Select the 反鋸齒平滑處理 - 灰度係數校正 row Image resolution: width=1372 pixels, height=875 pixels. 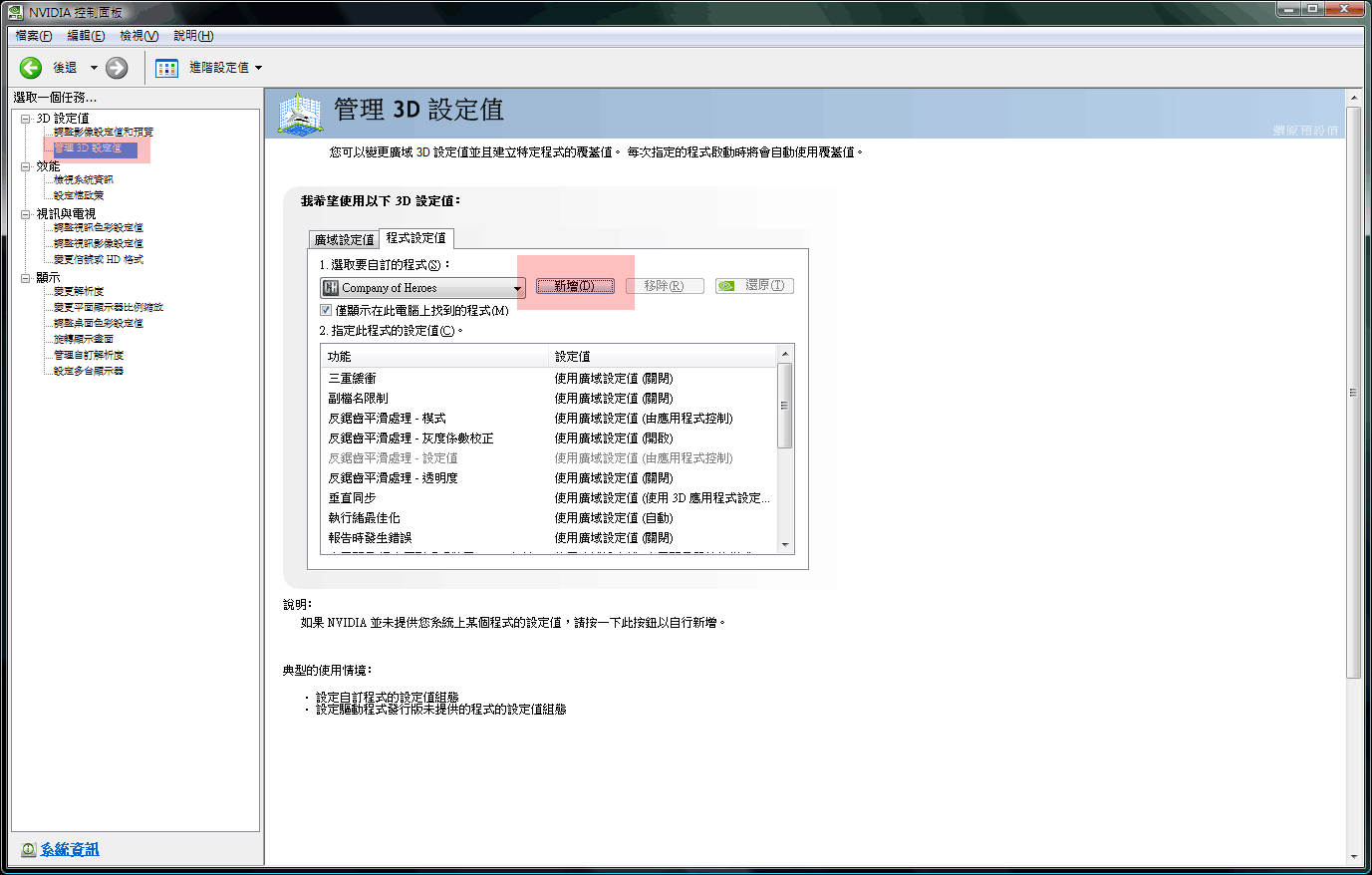(x=549, y=438)
